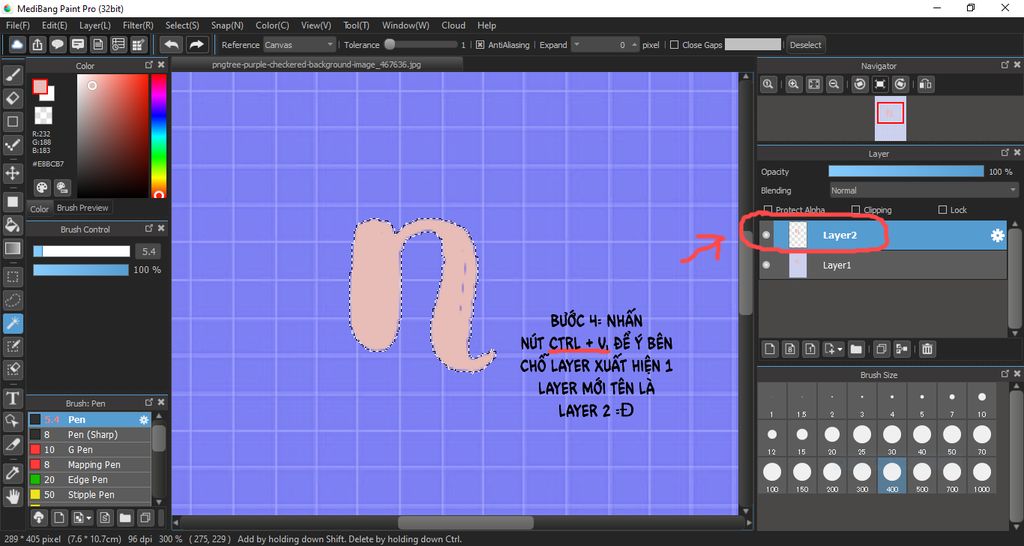Screen dimensions: 1024x546
Task: Open the color palette icon under swatches
Action: [x=42, y=188]
